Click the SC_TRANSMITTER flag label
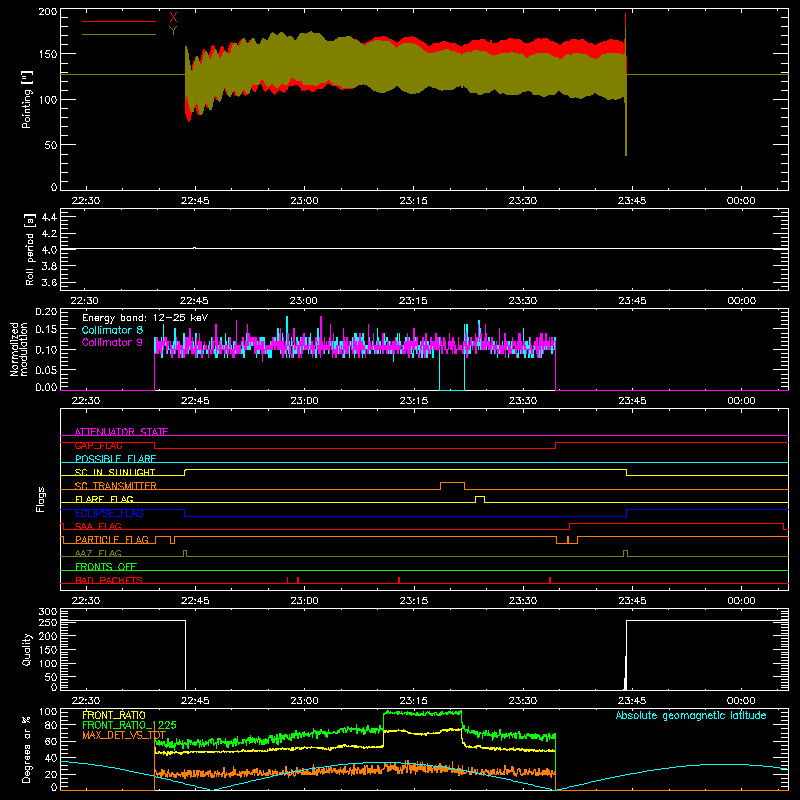The image size is (800, 800). [x=116, y=485]
